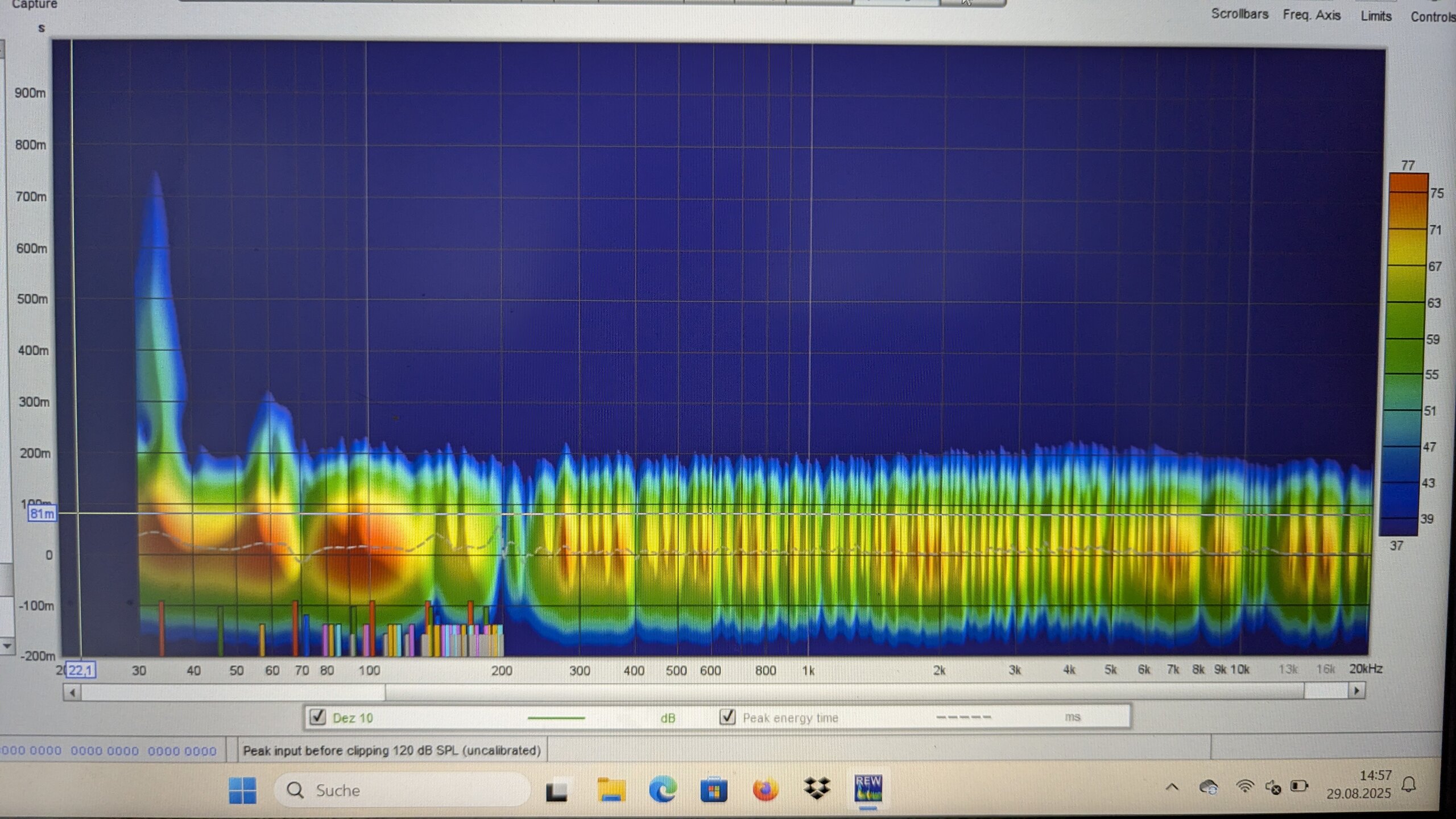Click the Scrollbars button

pyautogui.click(x=1239, y=14)
